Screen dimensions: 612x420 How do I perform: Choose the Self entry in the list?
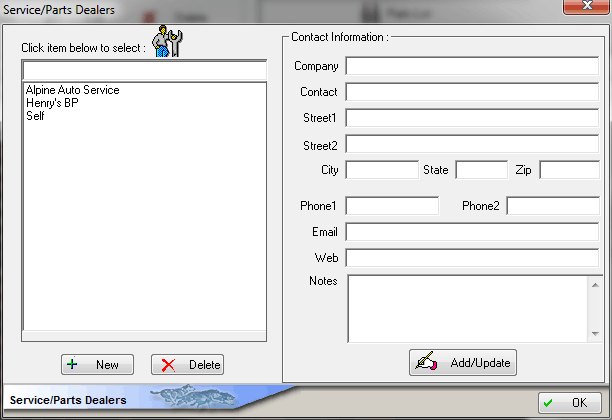(x=35, y=116)
